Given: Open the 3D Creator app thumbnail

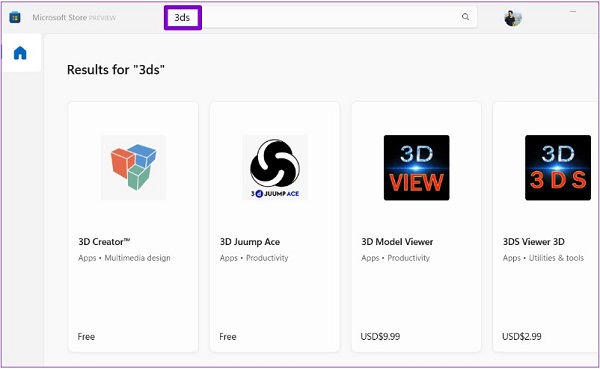Looking at the screenshot, I should pos(134,167).
